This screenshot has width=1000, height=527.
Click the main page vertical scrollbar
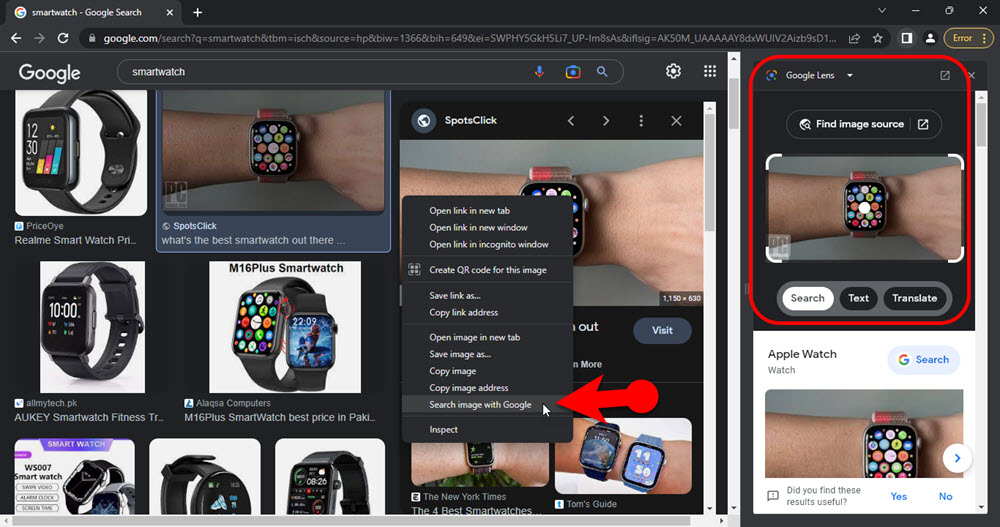733,102
